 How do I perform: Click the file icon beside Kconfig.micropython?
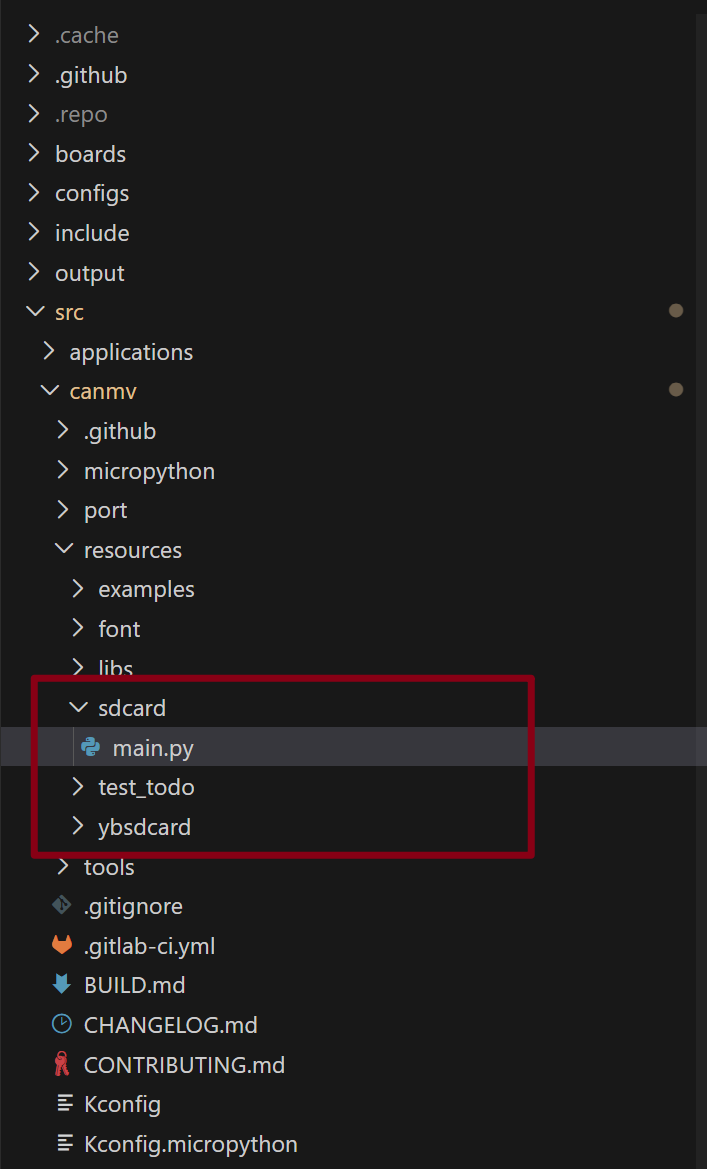point(65,1144)
